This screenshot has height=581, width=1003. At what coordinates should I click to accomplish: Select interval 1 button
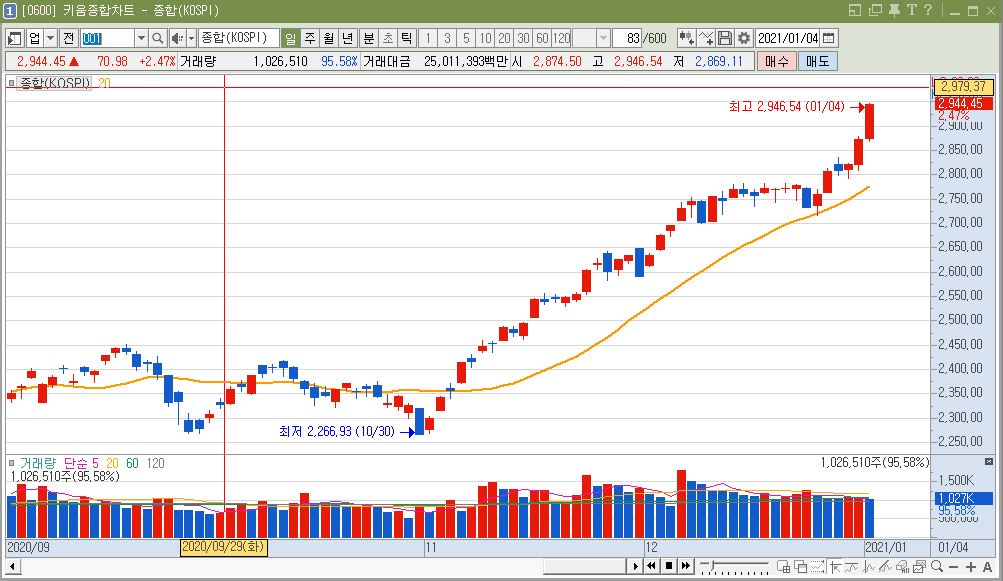click(x=428, y=38)
